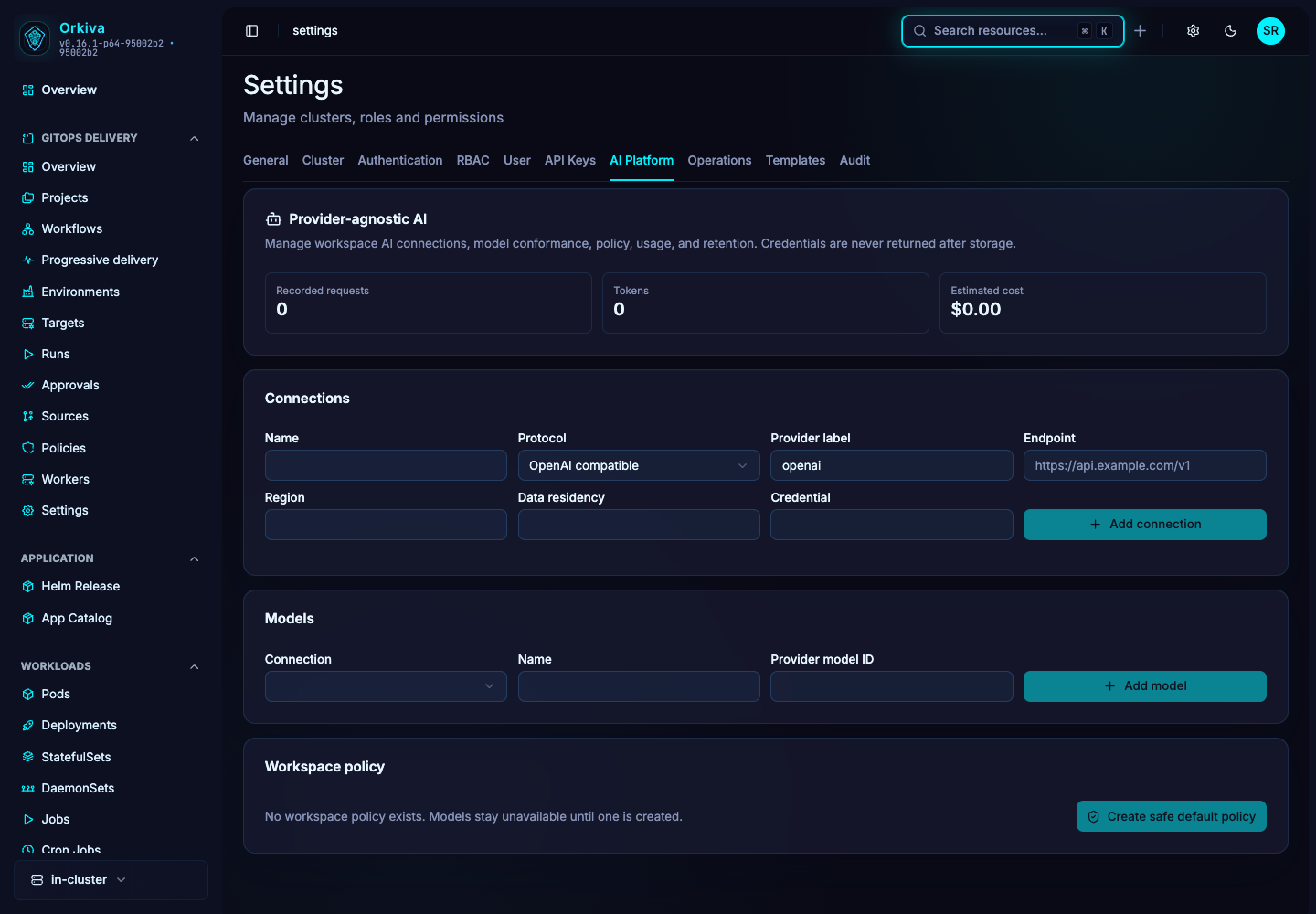Open the in-cluster selector
The width and height of the screenshot is (1316, 914).
(111, 880)
